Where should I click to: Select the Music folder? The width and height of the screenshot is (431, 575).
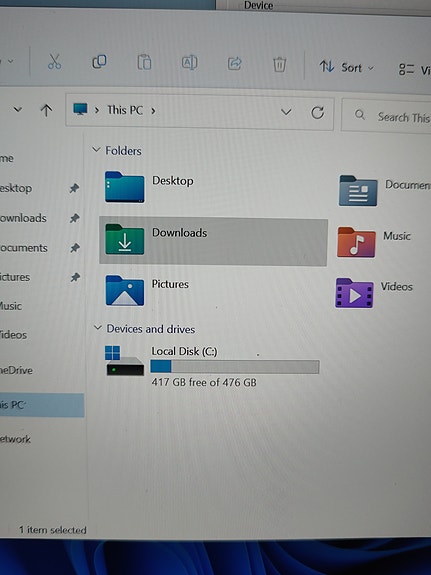374,242
